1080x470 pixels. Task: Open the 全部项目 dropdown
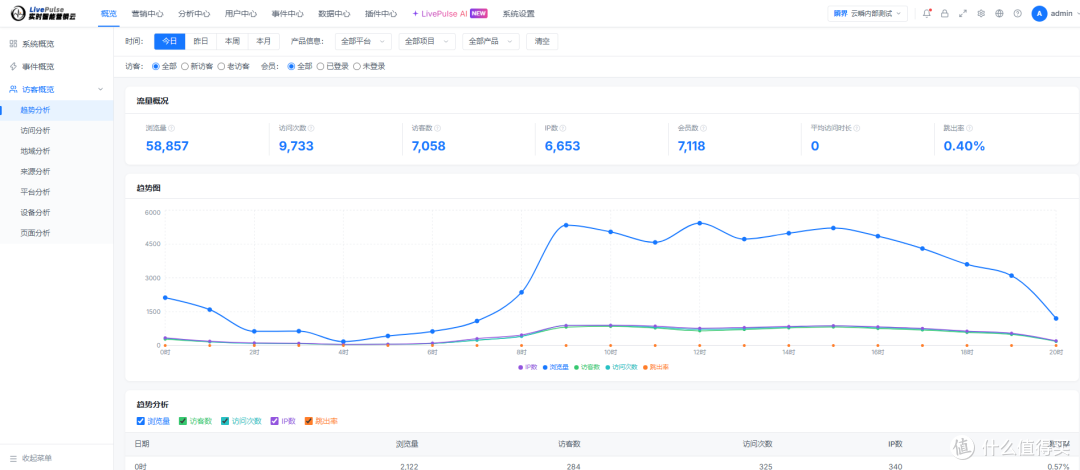pos(427,41)
